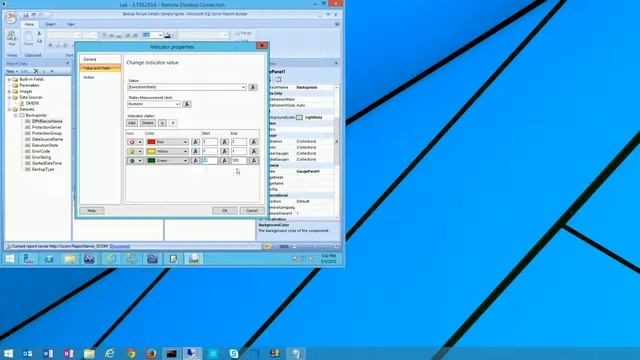Open the States Measurement Unit dropdown
This screenshot has height=360, width=640.
pos(177,104)
